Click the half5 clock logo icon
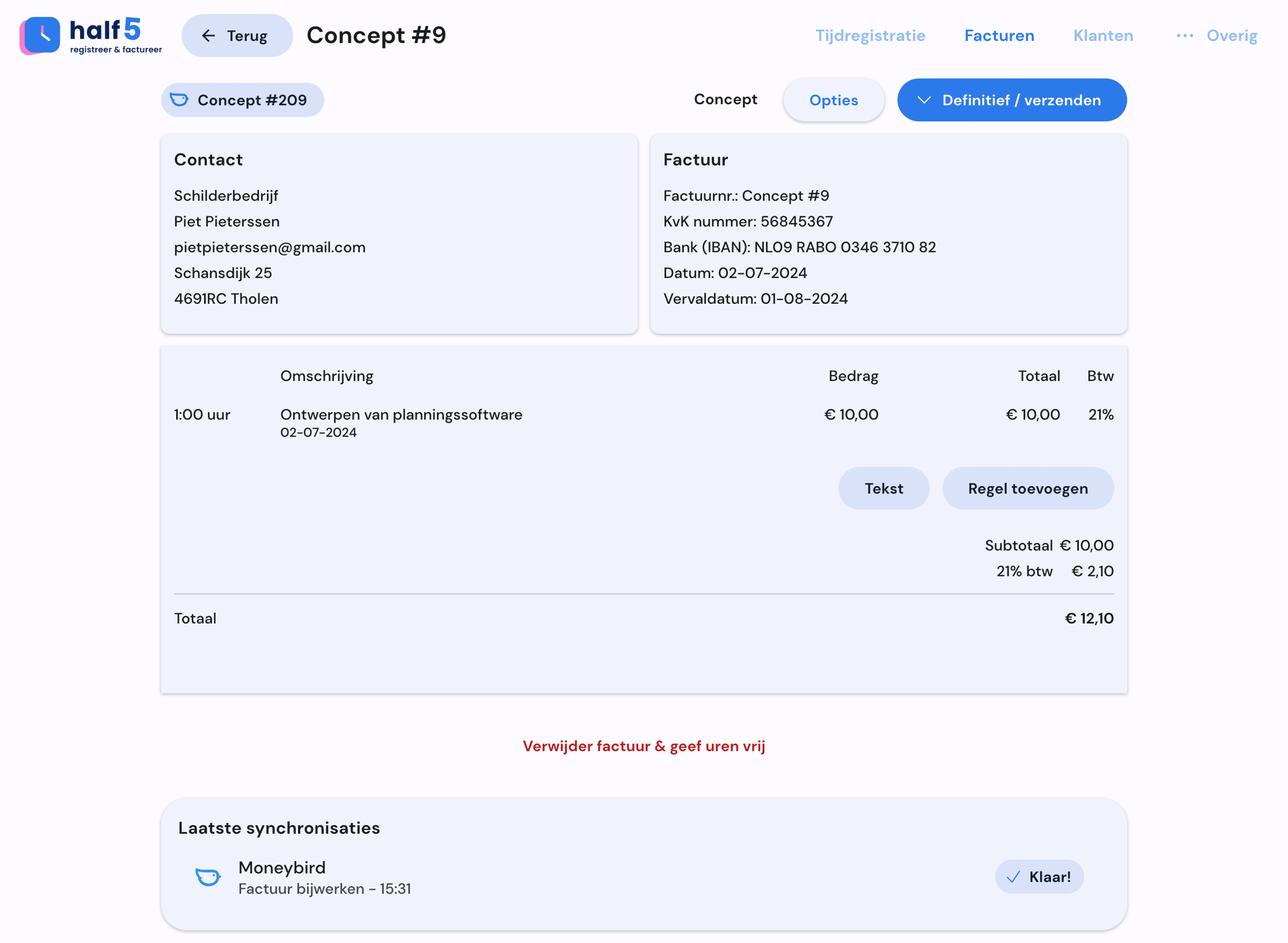The image size is (1288, 943). click(40, 35)
